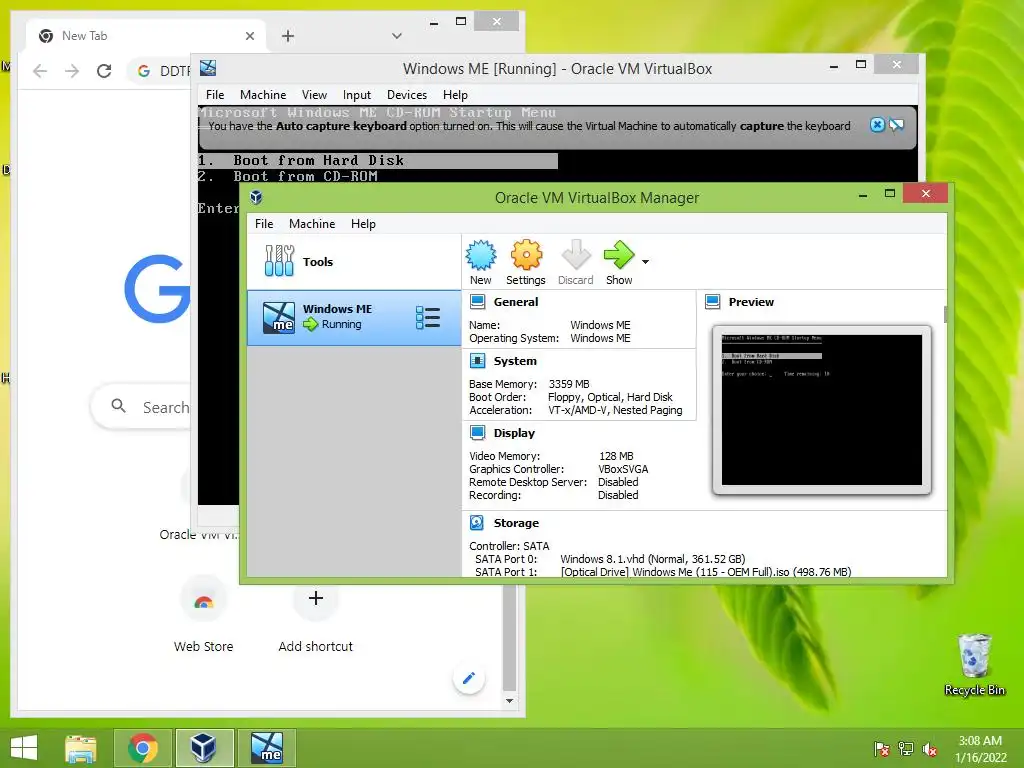The width and height of the screenshot is (1024, 768).
Task: Switch to VirtualBox Manager taskbar icon
Action: point(204,748)
